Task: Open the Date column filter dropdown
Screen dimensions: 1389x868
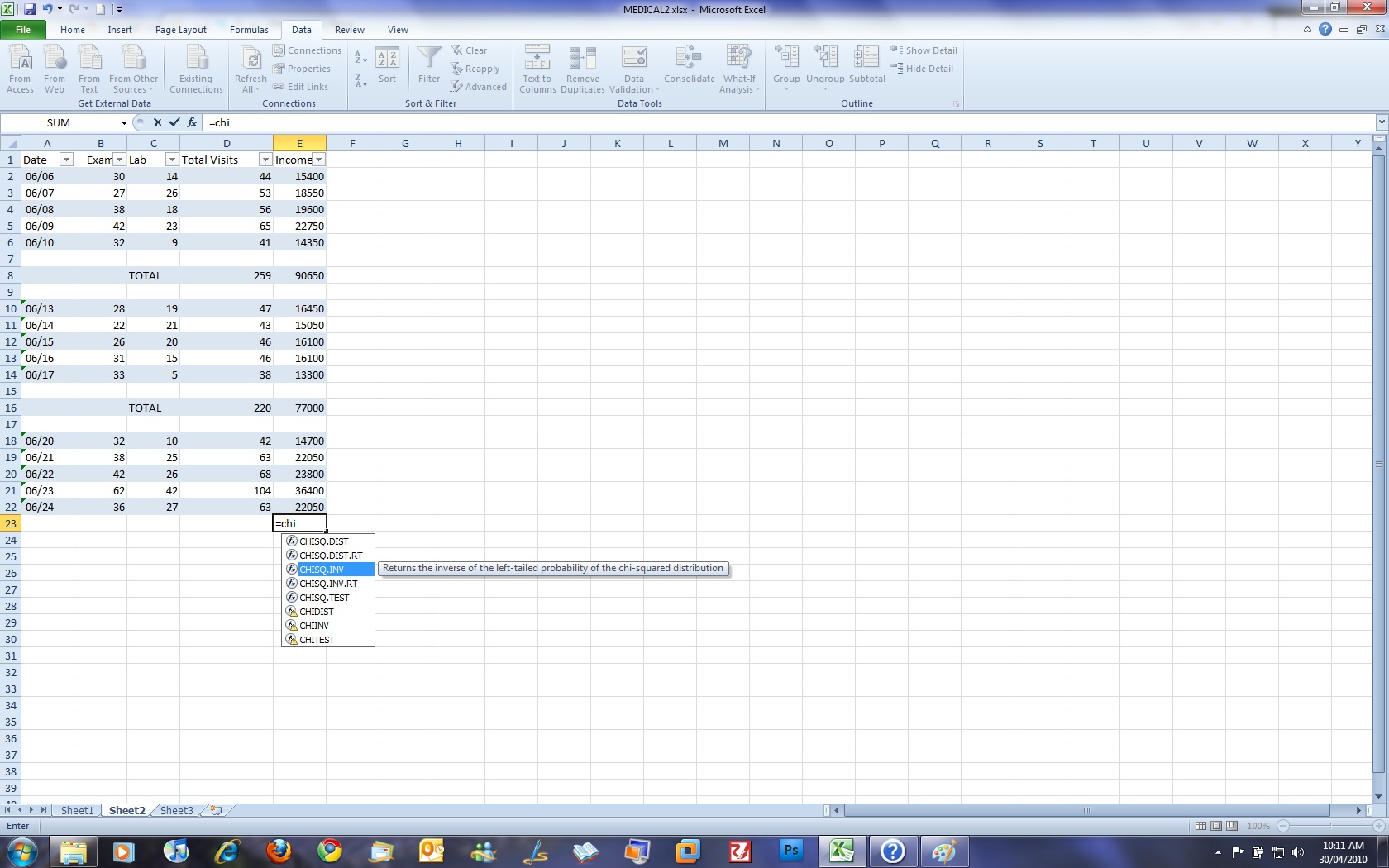Action: tap(66, 160)
